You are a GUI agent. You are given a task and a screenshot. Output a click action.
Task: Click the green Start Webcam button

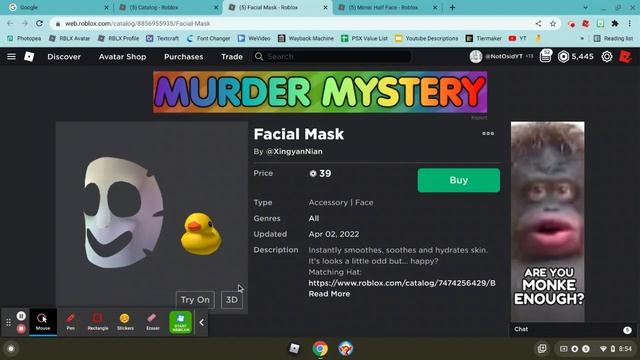tap(180, 322)
